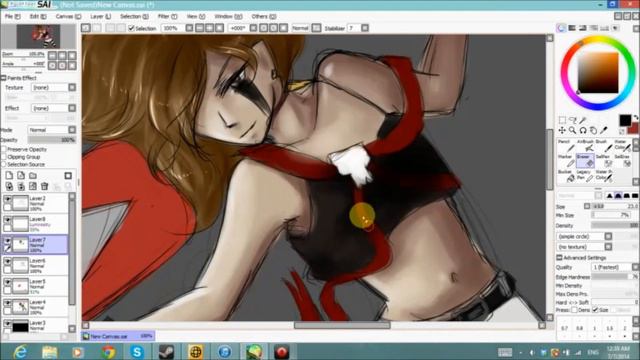
Task: Open the Filter menu
Action: tap(167, 16)
